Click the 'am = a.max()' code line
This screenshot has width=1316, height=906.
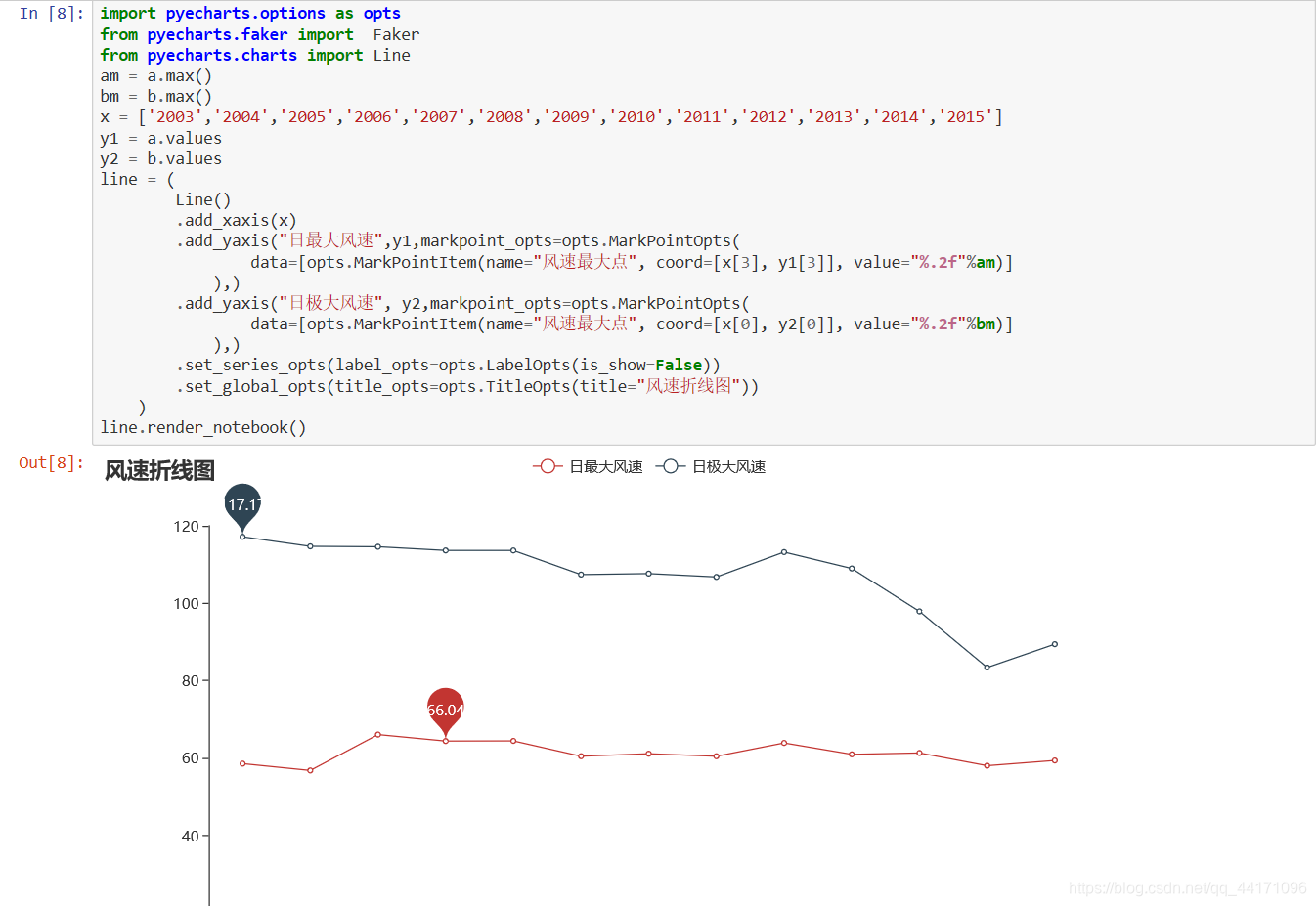[x=156, y=76]
